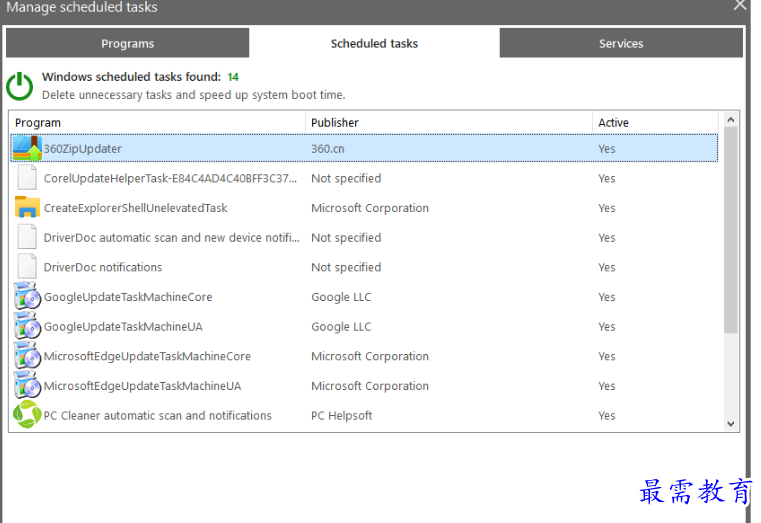Click Yes active value for PC Cleaner task
761x523 pixels.
click(x=607, y=415)
